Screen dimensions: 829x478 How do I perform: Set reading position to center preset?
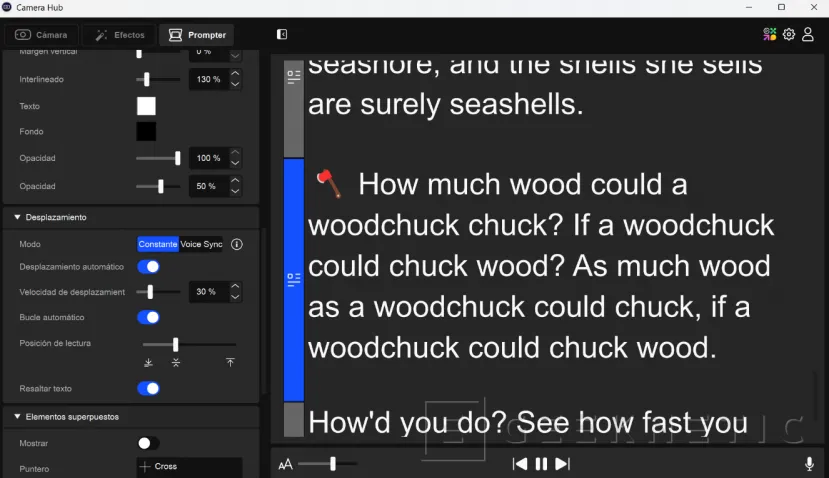point(176,362)
